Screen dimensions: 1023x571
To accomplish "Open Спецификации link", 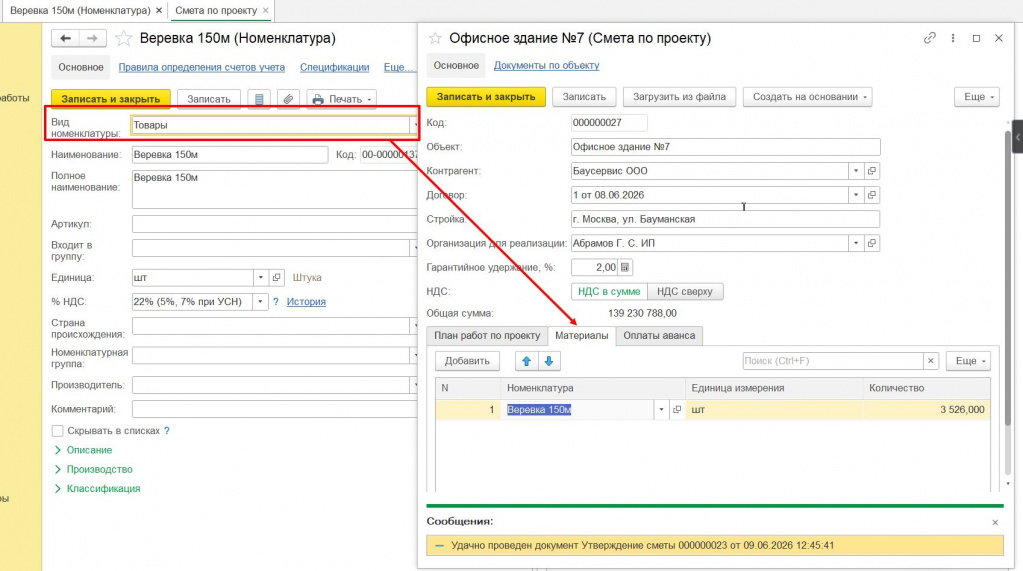I will (334, 67).
